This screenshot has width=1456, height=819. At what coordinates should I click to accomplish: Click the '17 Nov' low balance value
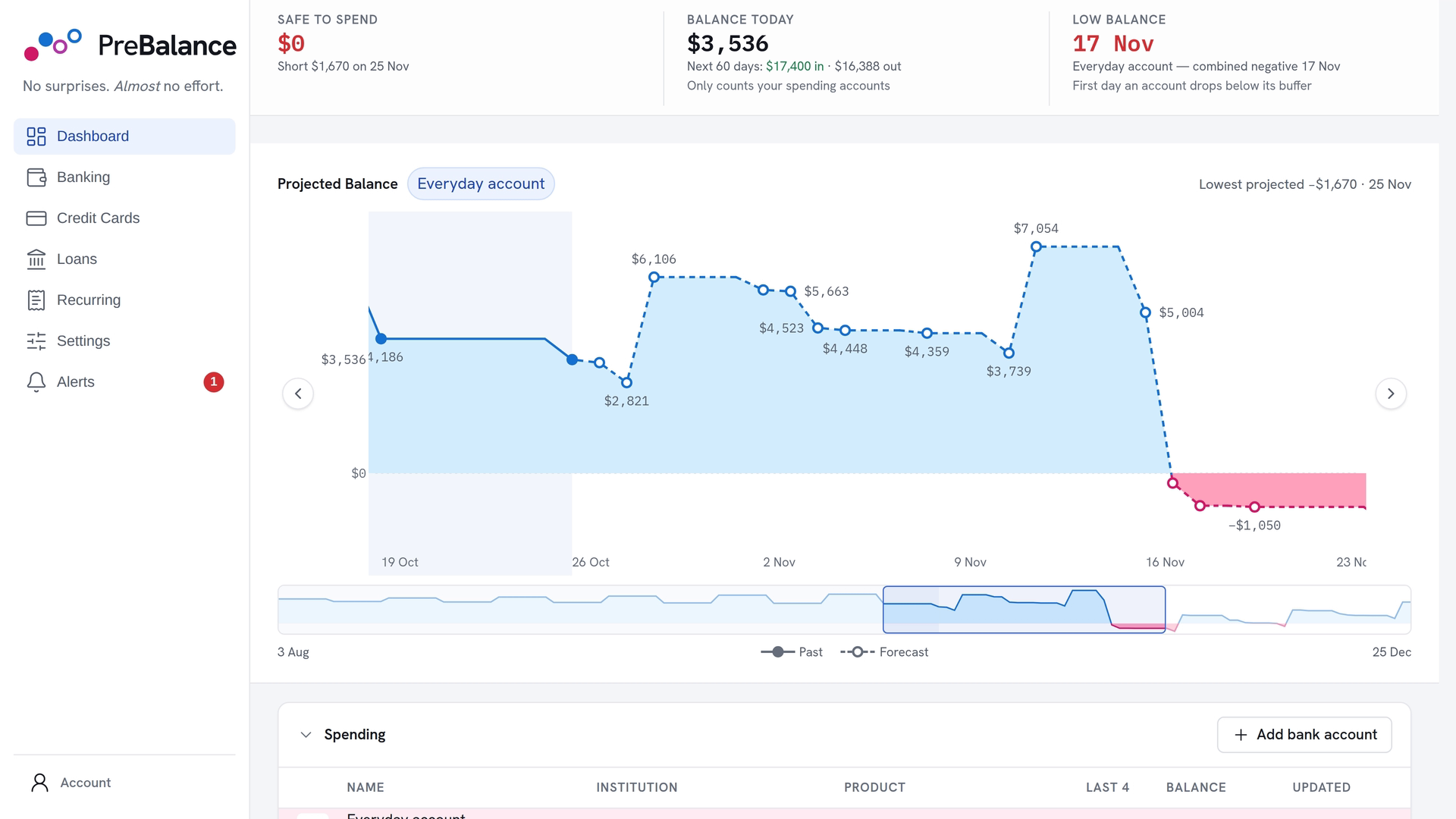tap(1112, 43)
